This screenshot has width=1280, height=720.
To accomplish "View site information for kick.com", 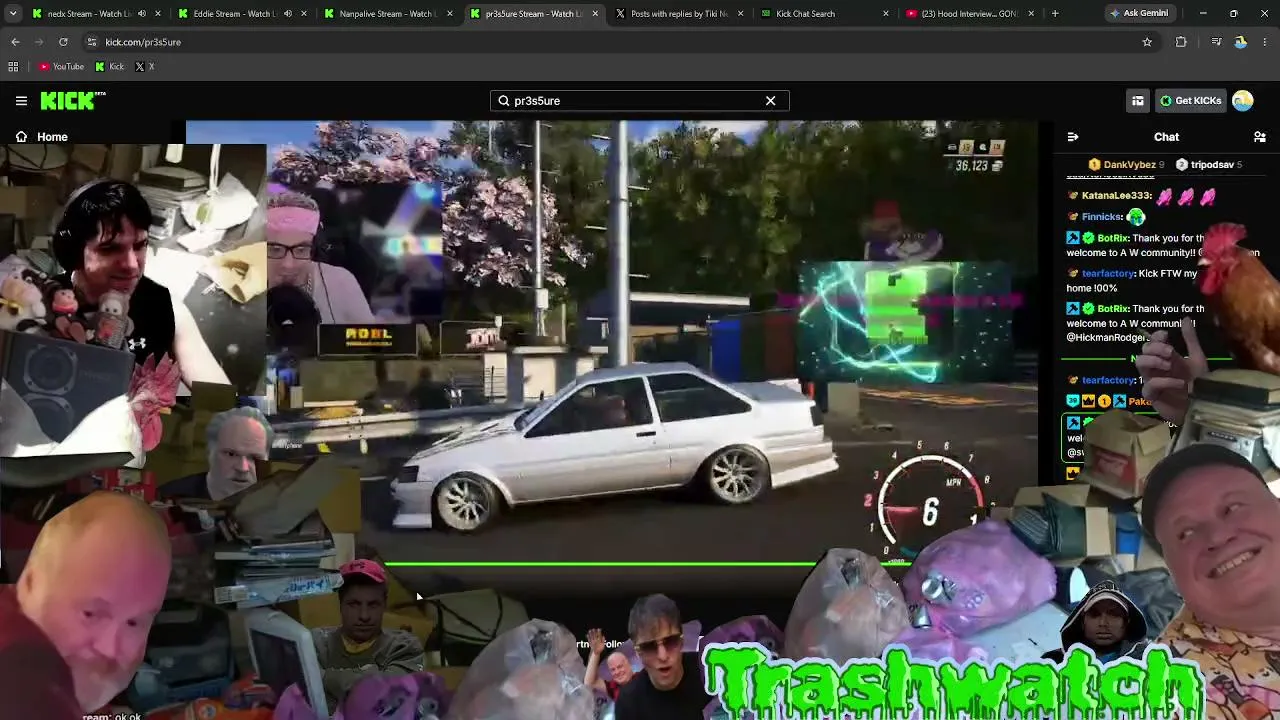I will pos(91,42).
